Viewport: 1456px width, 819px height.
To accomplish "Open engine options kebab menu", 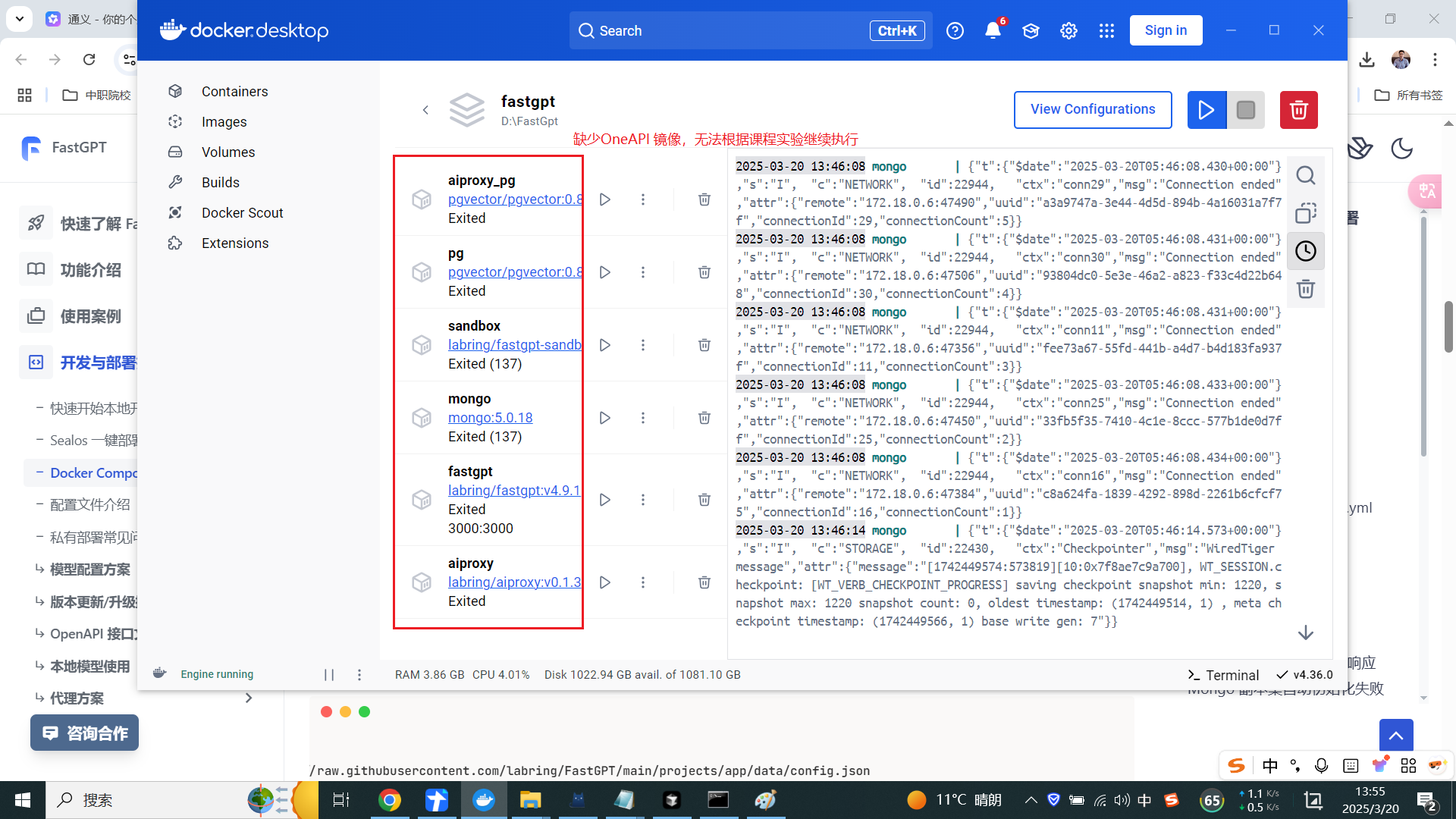I will tap(359, 674).
